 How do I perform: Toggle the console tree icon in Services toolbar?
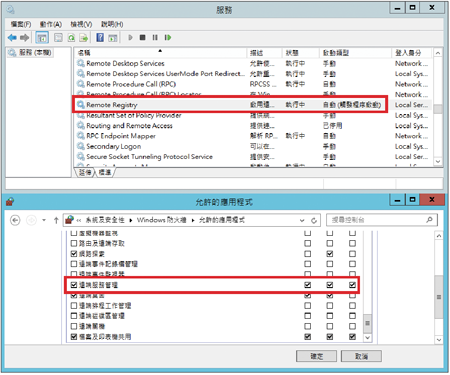coord(42,38)
